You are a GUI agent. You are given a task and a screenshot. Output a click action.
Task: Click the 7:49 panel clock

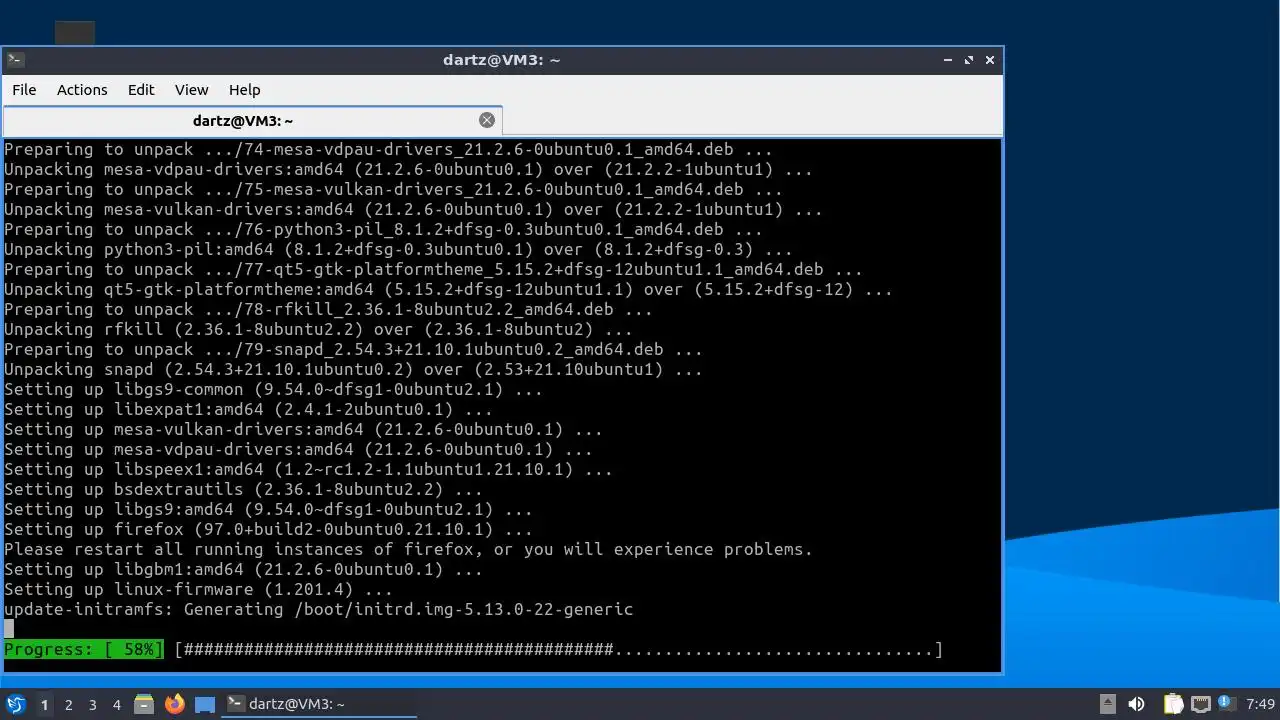(x=1261, y=704)
